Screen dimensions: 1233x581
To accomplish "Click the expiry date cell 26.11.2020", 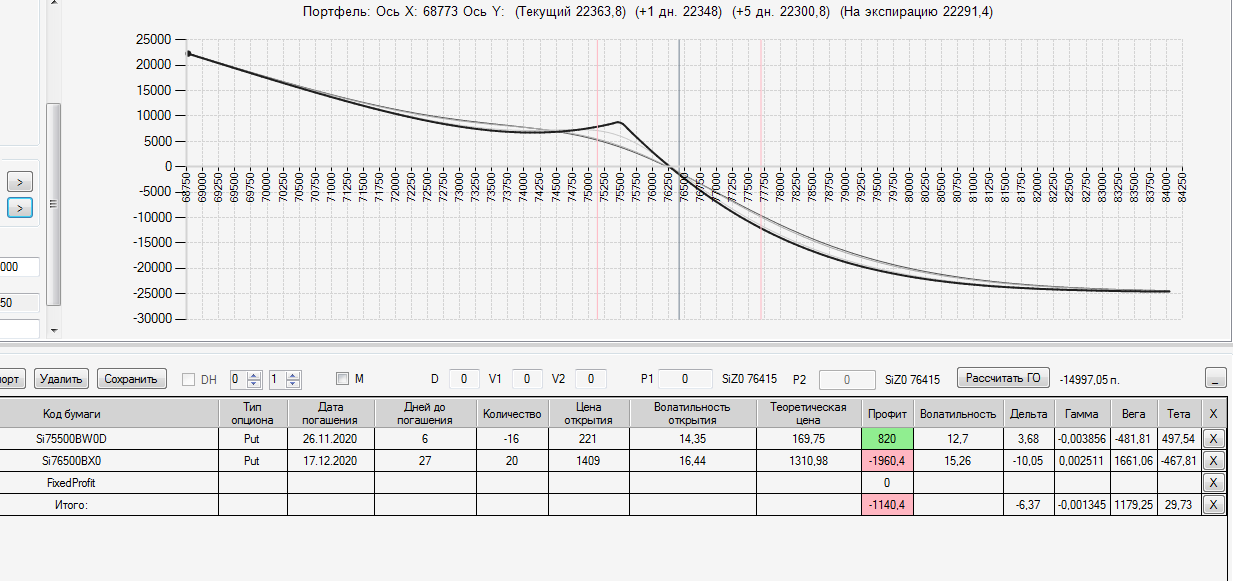I will coord(332,438).
